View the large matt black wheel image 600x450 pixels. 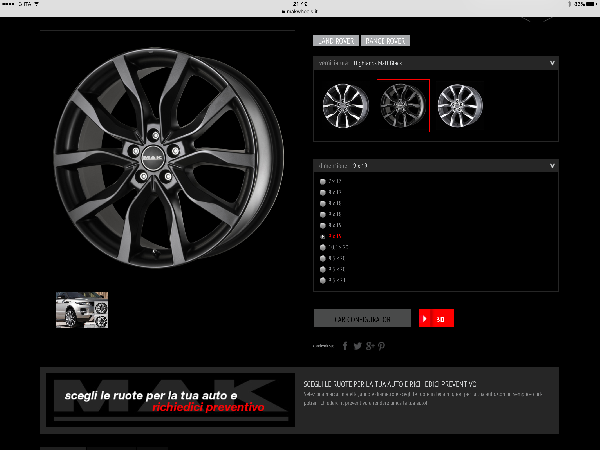[x=168, y=158]
